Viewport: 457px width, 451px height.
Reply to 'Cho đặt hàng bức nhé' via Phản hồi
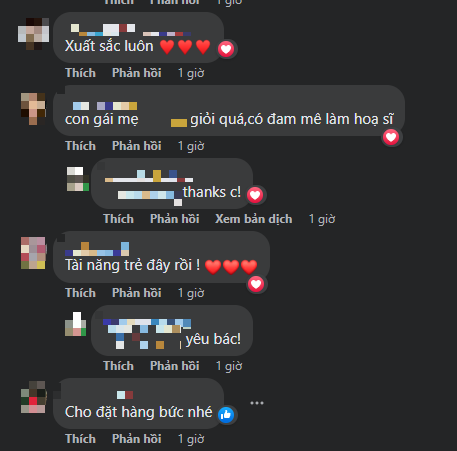point(137,439)
